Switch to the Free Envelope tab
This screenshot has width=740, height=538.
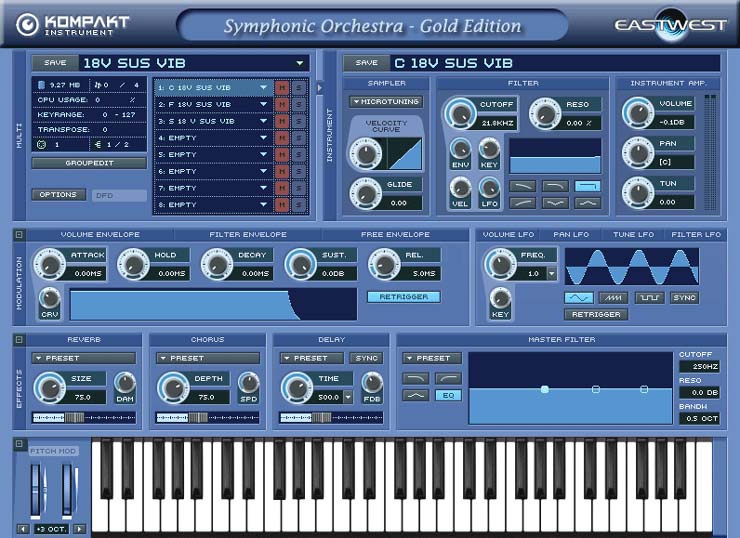[x=395, y=235]
